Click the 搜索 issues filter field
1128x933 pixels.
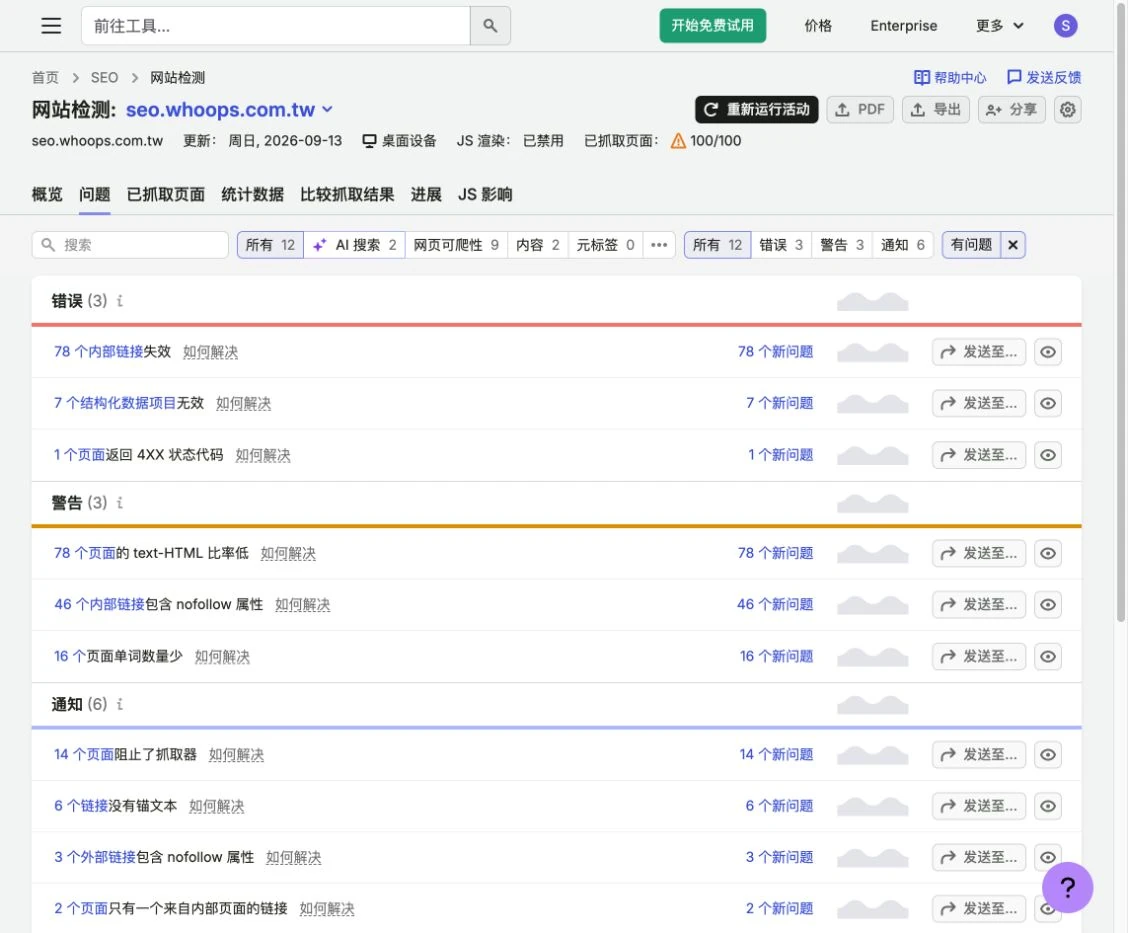coord(130,245)
